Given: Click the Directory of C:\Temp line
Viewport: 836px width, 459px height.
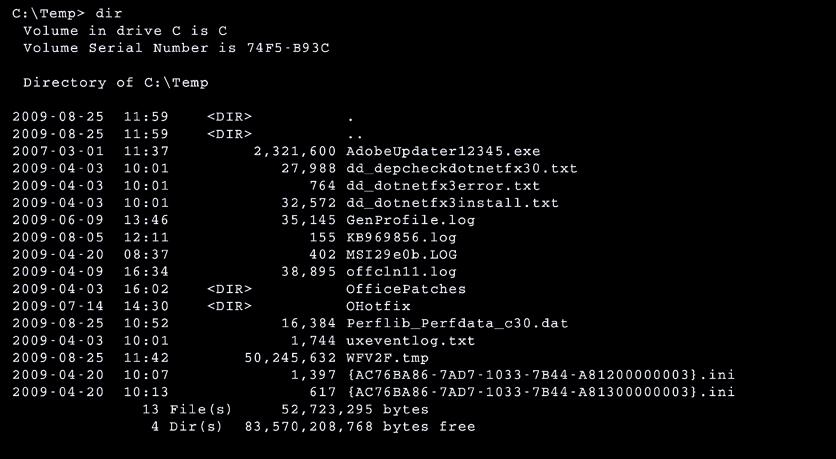Looking at the screenshot, I should click(116, 83).
